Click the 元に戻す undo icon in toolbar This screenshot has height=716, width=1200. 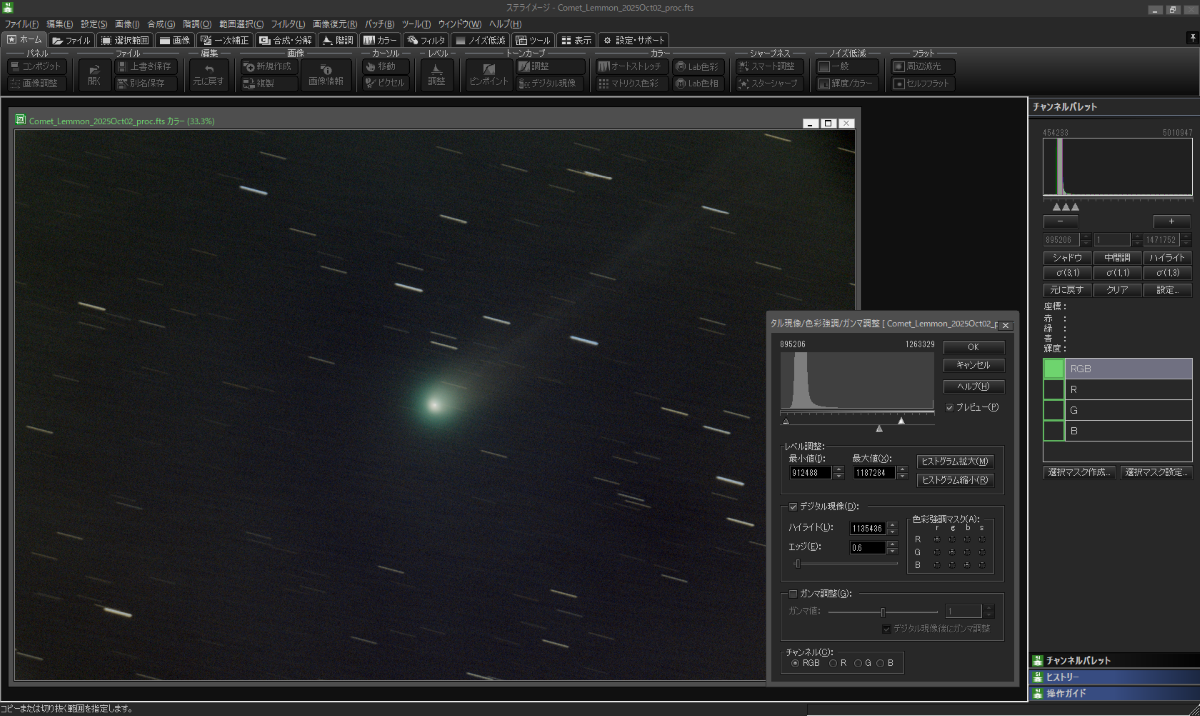209,74
